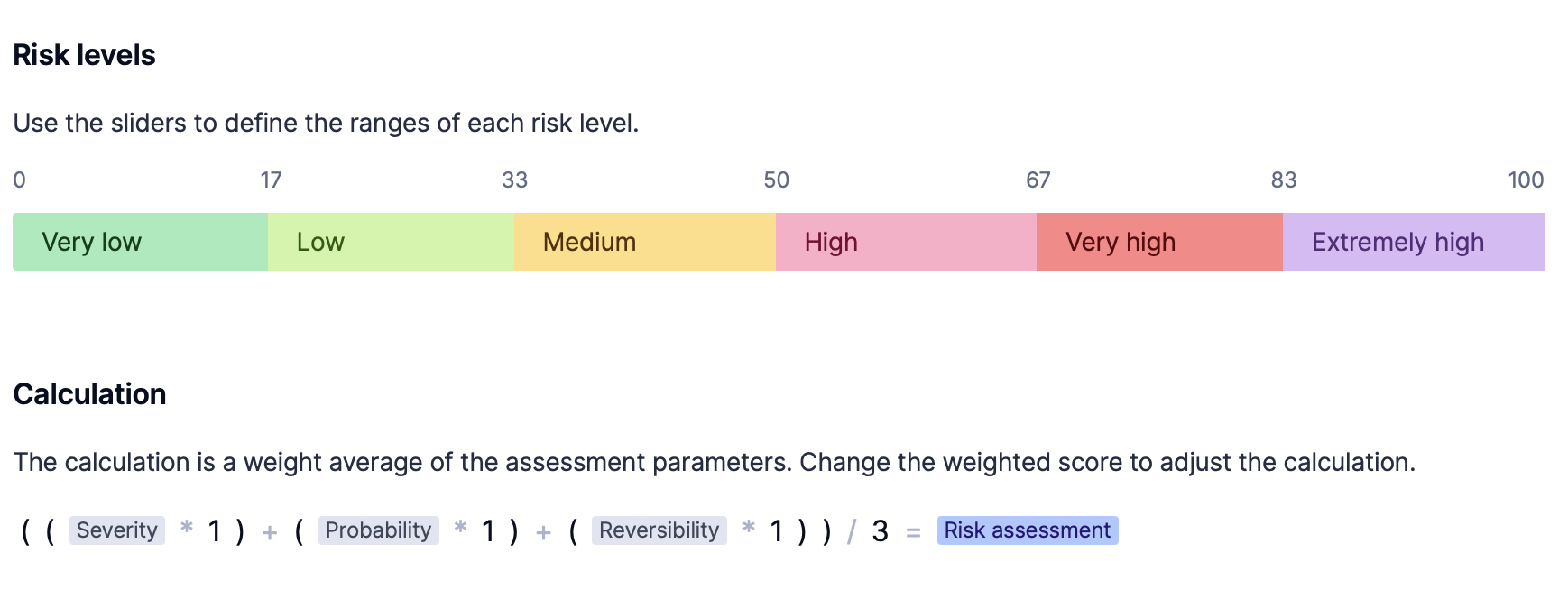The image size is (1568, 590).
Task: Select the High risk level segment
Action: click(x=906, y=242)
